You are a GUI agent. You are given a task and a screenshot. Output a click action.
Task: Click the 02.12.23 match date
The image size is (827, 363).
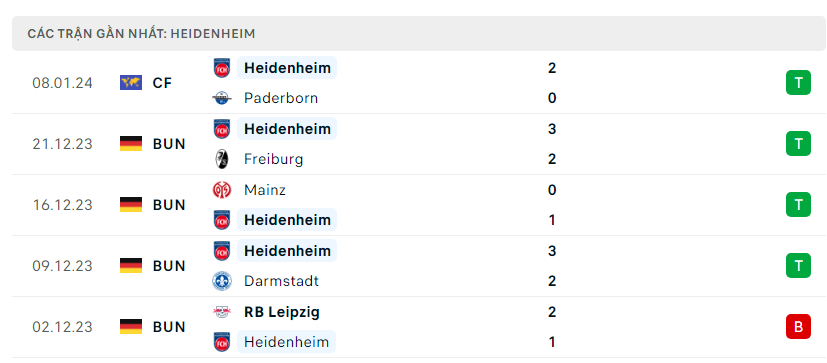coord(62,327)
